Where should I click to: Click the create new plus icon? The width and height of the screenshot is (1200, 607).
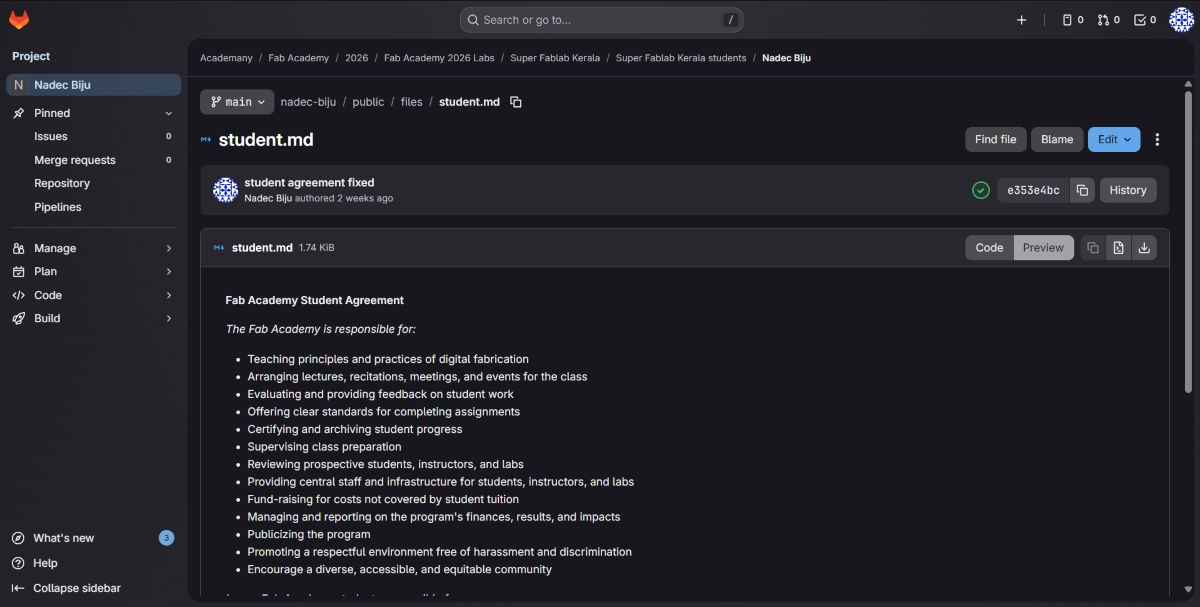(1021, 20)
